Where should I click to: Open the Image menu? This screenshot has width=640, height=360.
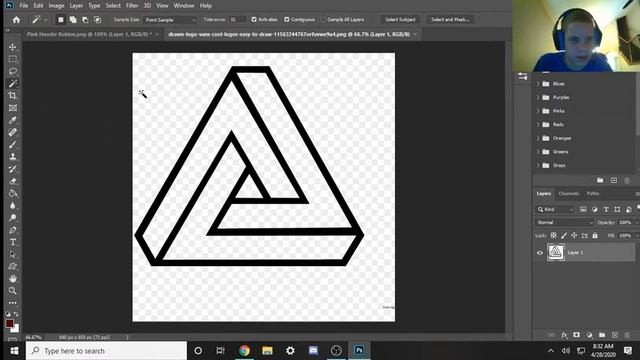tap(56, 6)
